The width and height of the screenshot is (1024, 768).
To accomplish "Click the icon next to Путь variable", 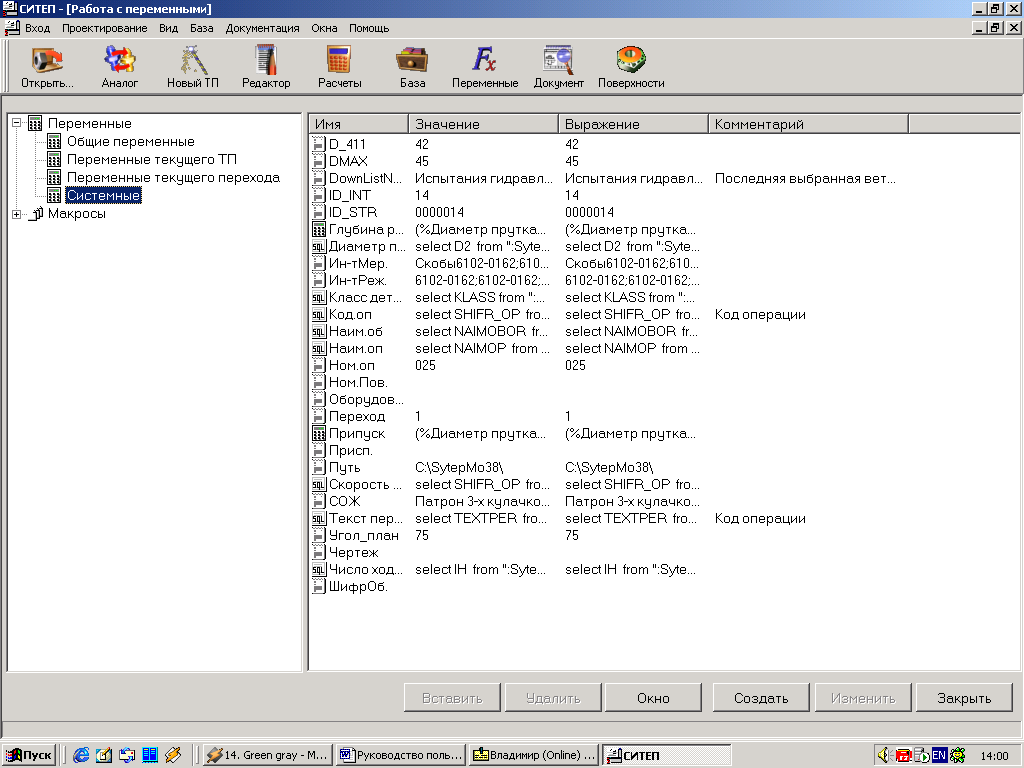I will tap(319, 467).
